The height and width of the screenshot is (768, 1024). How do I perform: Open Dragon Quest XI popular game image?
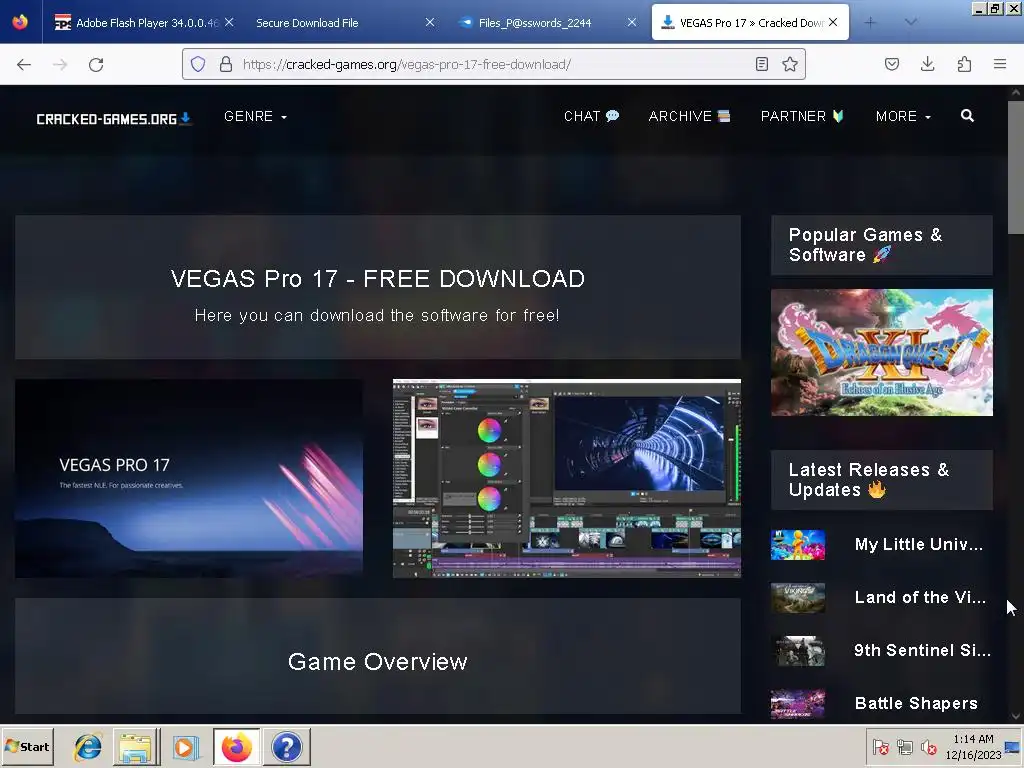click(x=882, y=352)
